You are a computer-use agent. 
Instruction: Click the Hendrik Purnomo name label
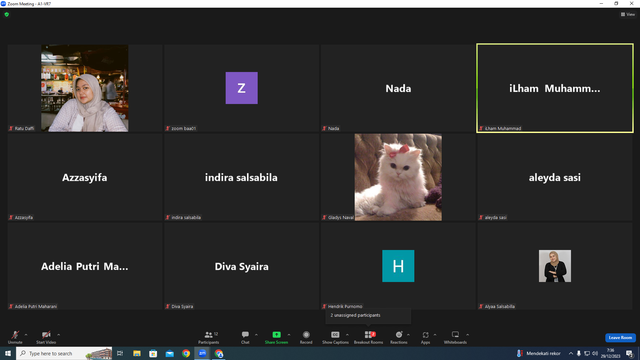point(345,306)
